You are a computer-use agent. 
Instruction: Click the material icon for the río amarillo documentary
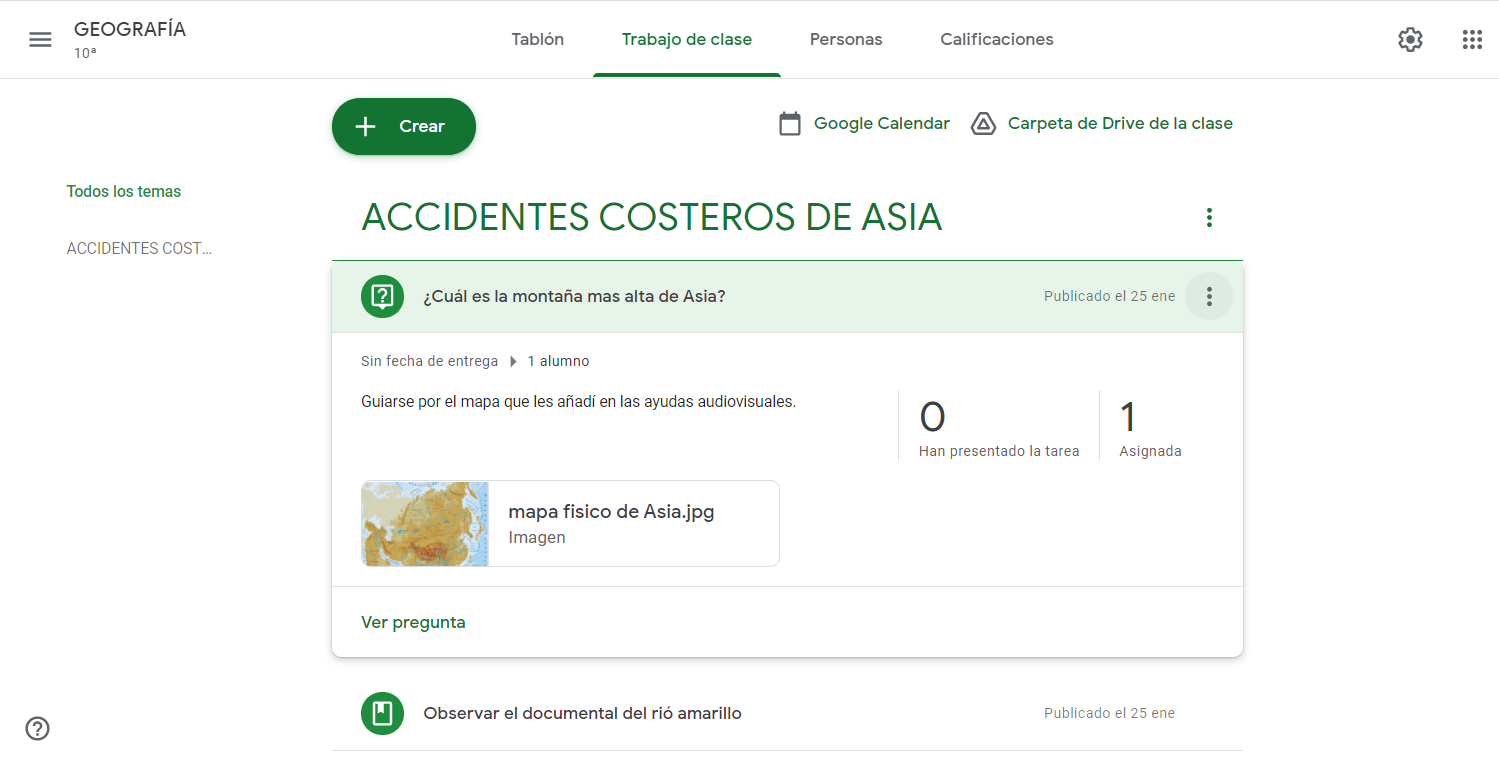tap(382, 713)
